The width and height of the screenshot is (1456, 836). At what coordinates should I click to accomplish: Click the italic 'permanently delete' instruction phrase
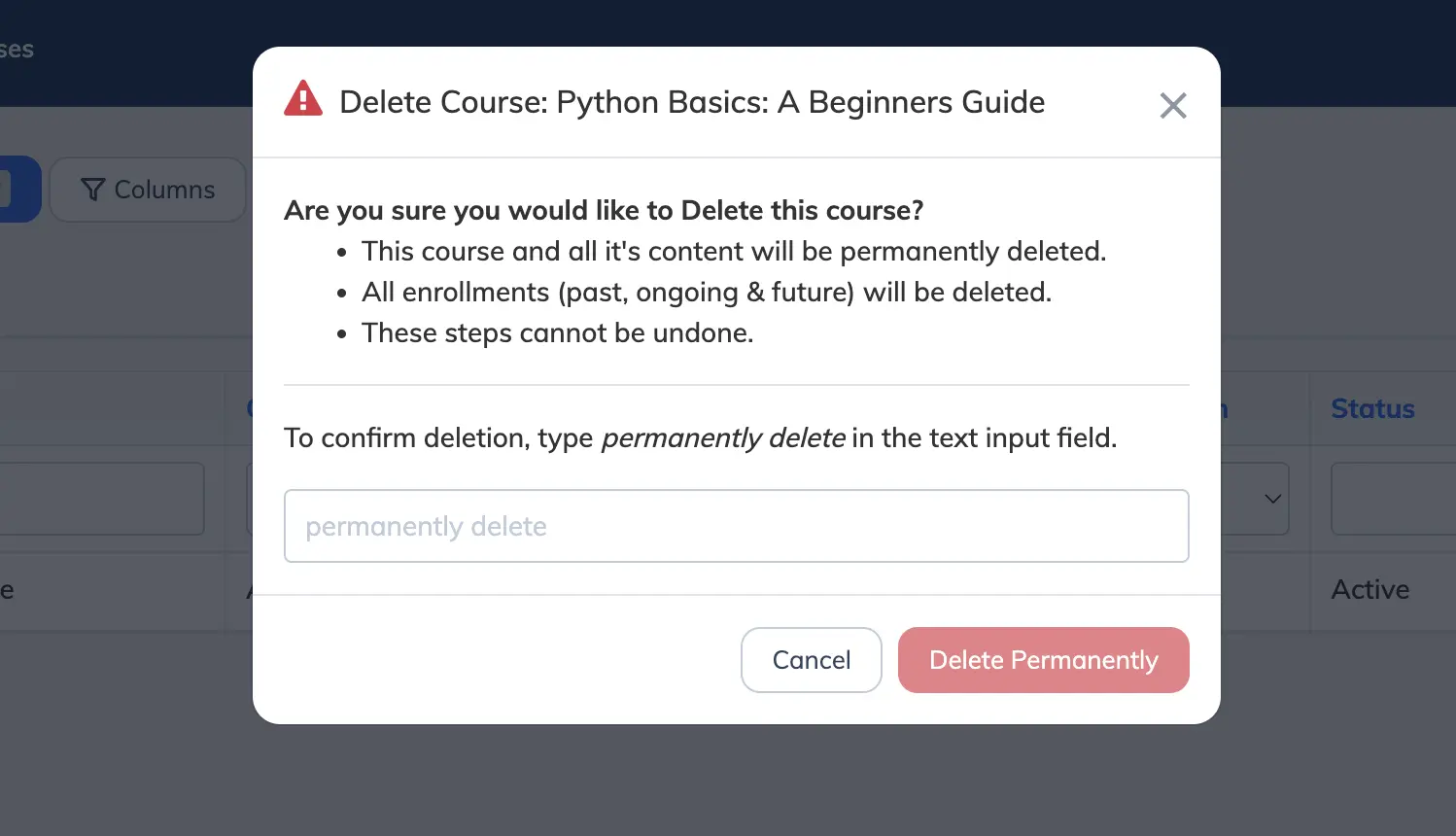click(723, 437)
